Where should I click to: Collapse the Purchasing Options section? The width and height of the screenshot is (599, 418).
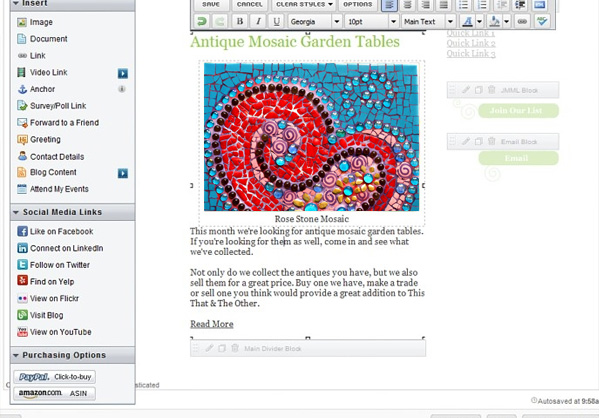click(16, 355)
